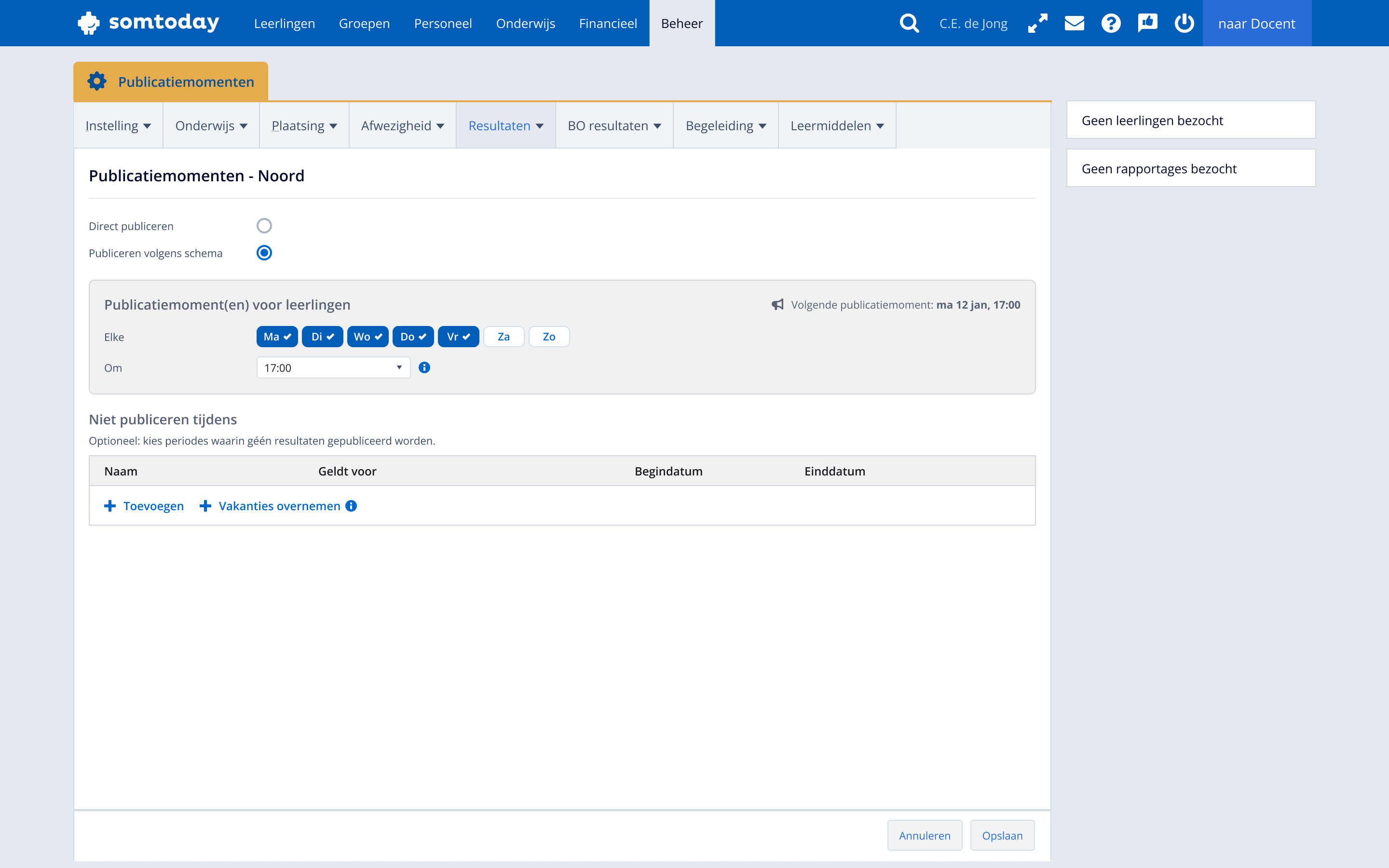Click the Opslaan button

point(1002,835)
